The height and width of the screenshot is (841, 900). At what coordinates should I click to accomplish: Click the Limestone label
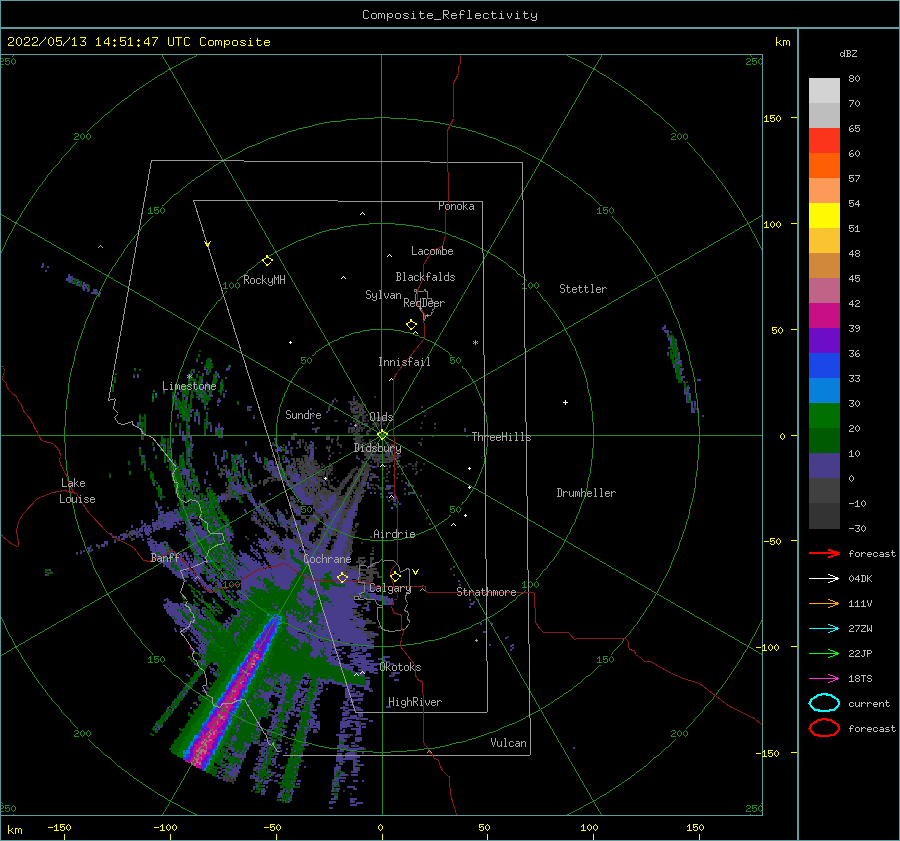click(x=189, y=386)
